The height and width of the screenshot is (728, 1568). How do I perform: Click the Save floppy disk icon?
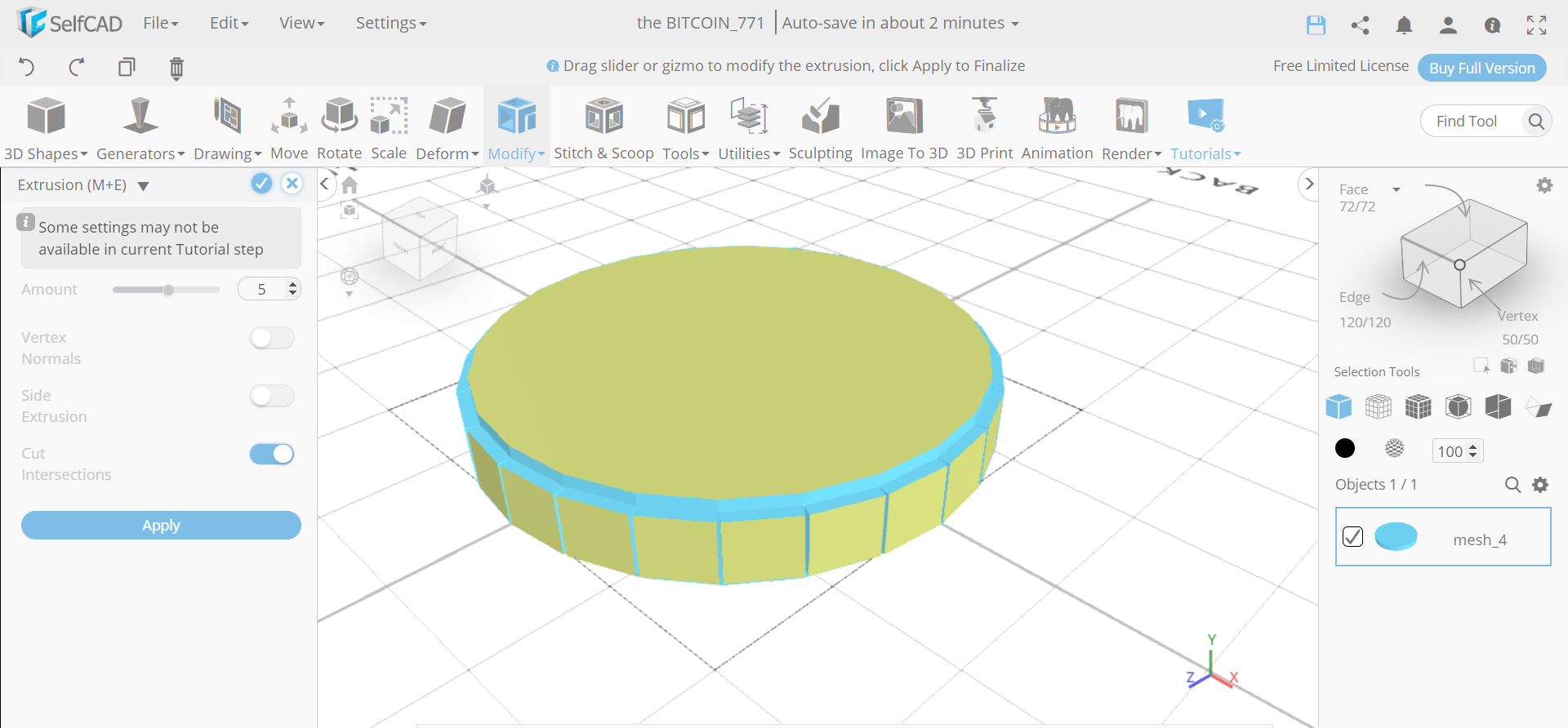click(x=1316, y=25)
